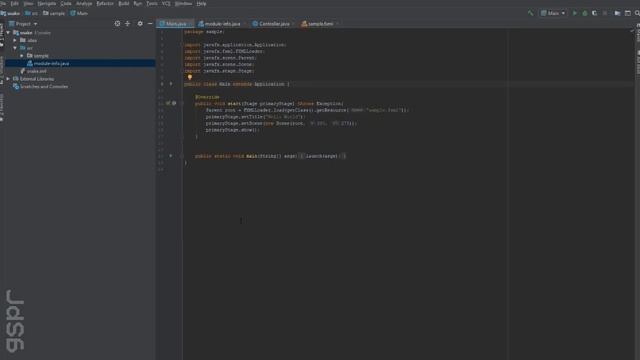Click the Main class breadcrumb
The width and height of the screenshot is (640, 360).
79,13
